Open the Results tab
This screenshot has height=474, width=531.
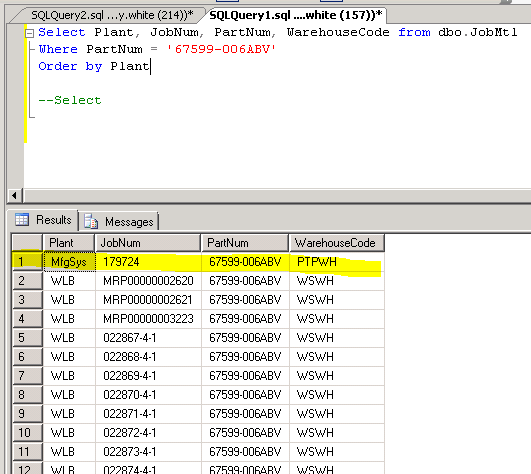pyautogui.click(x=43, y=220)
